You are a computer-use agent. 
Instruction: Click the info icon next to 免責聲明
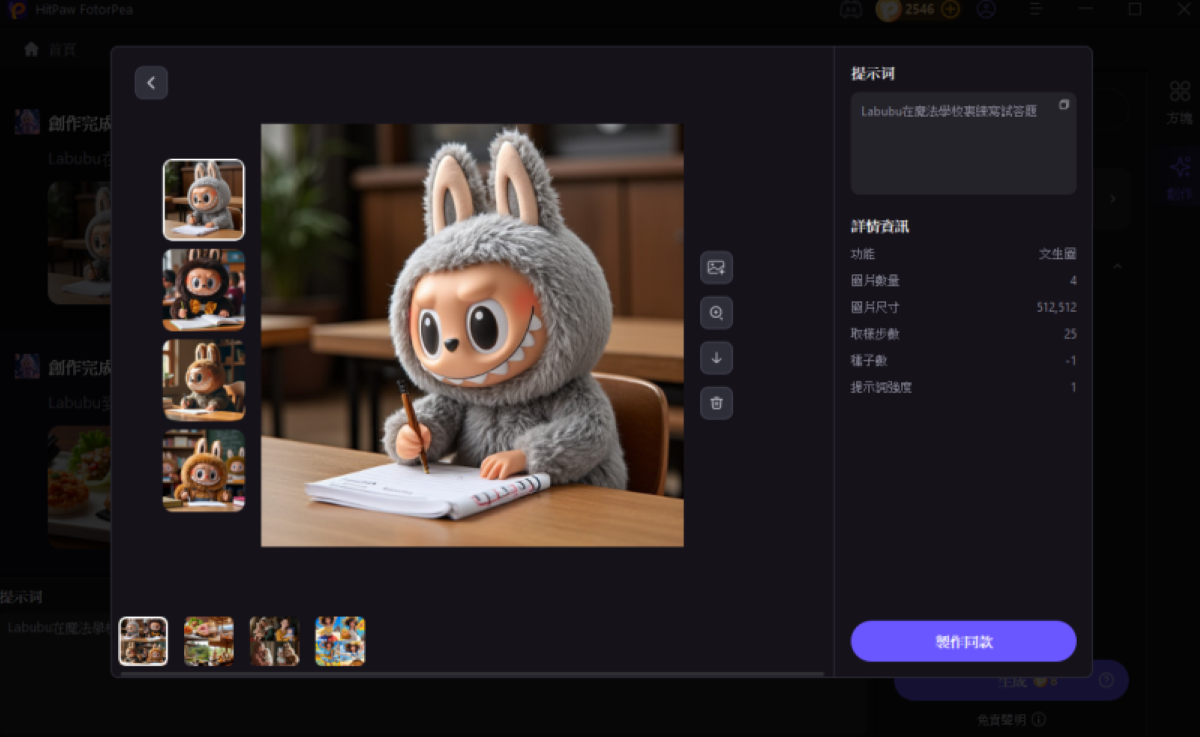click(x=1038, y=719)
